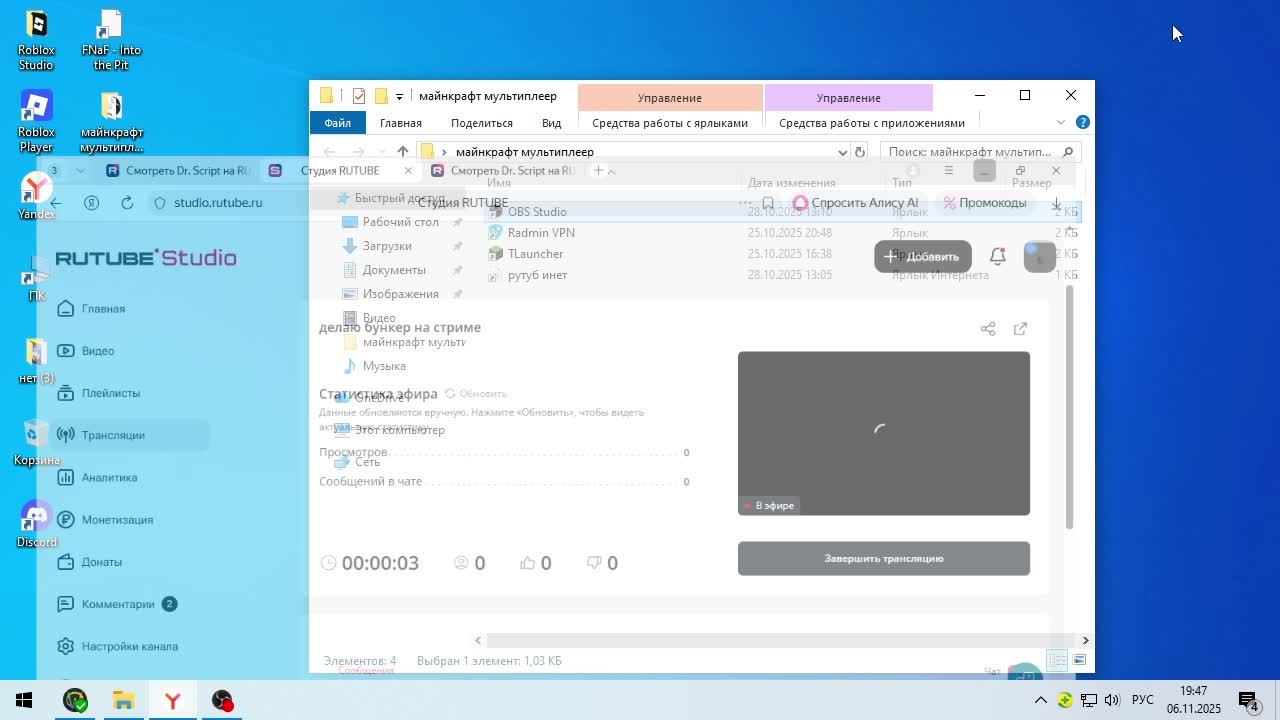Click the share icon in RUTUBE Studio

click(x=988, y=329)
